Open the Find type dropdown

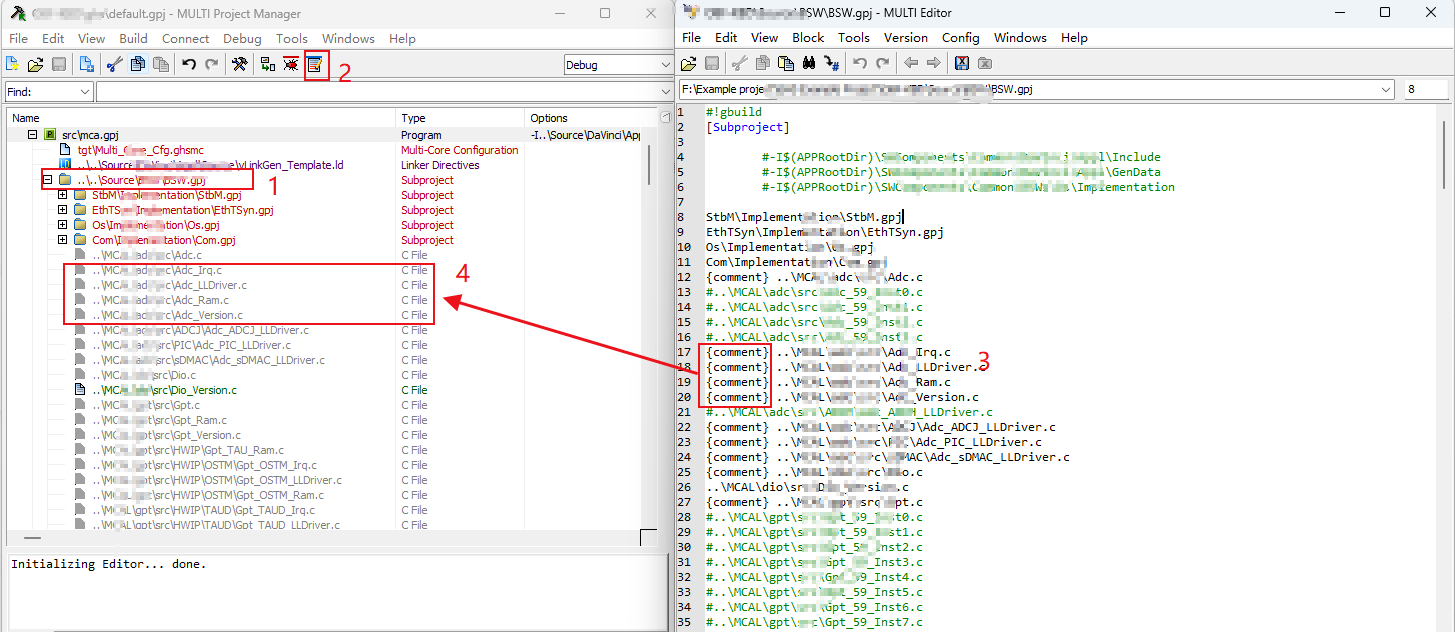(x=48, y=91)
